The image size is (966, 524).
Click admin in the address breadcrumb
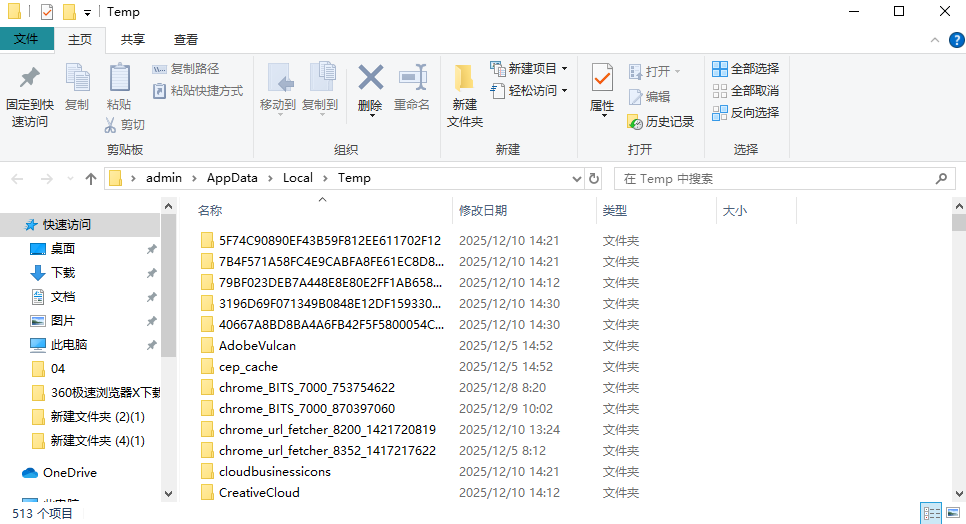pyautogui.click(x=164, y=178)
